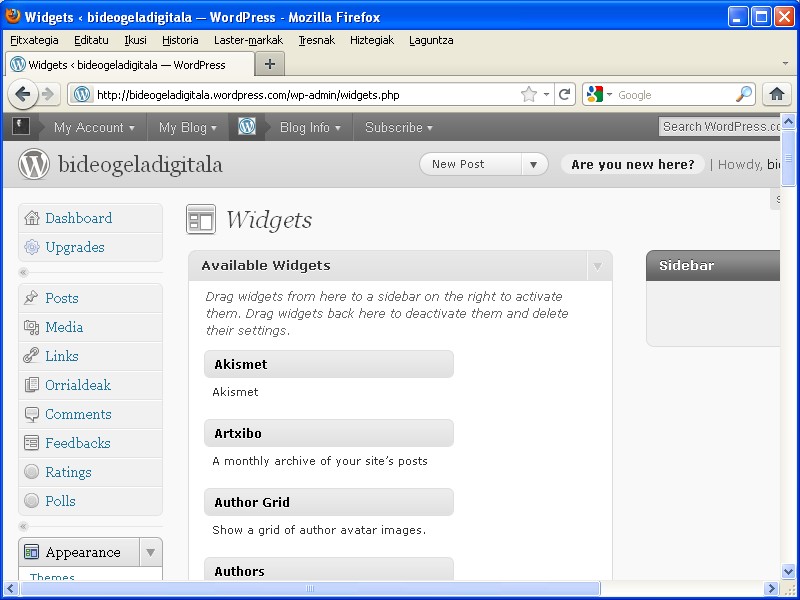Expand the My Account dropdown
The height and width of the screenshot is (600, 800).
[94, 127]
